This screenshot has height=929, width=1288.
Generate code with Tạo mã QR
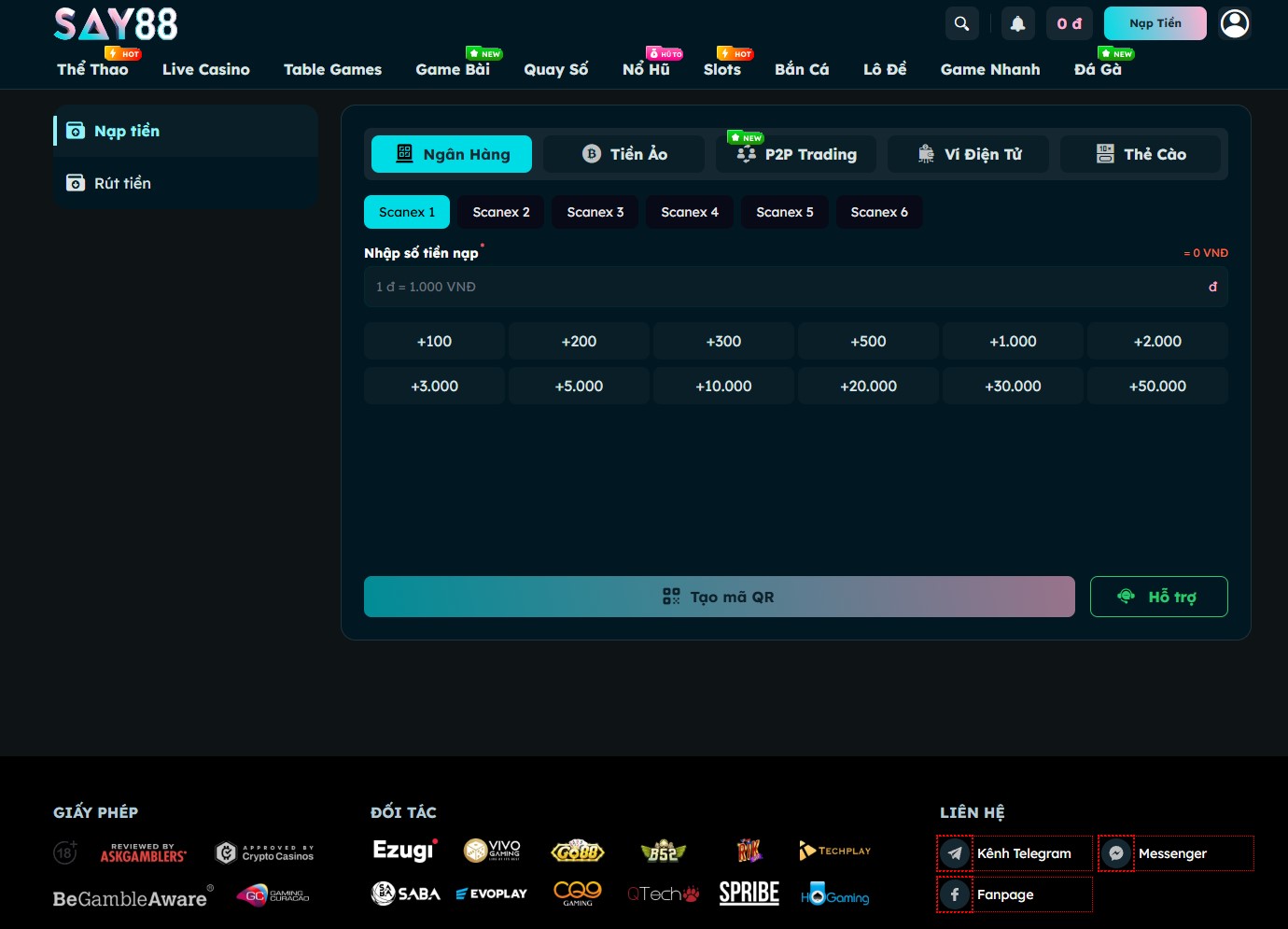point(720,597)
